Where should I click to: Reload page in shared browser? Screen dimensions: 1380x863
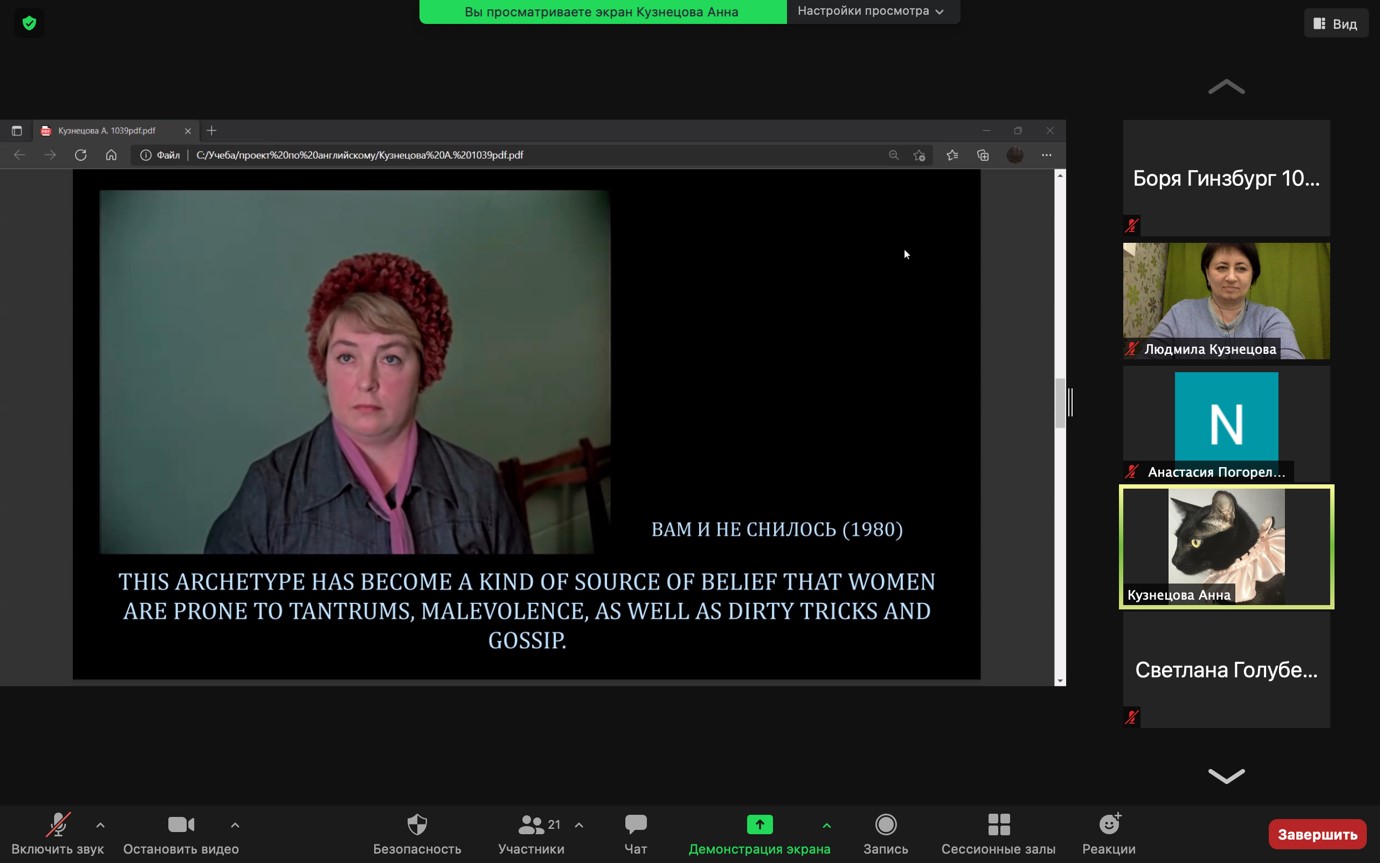pyautogui.click(x=81, y=155)
